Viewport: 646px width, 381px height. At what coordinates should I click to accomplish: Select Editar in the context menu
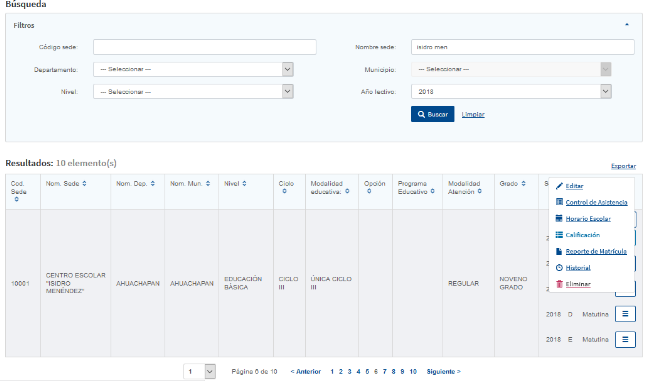coord(574,186)
